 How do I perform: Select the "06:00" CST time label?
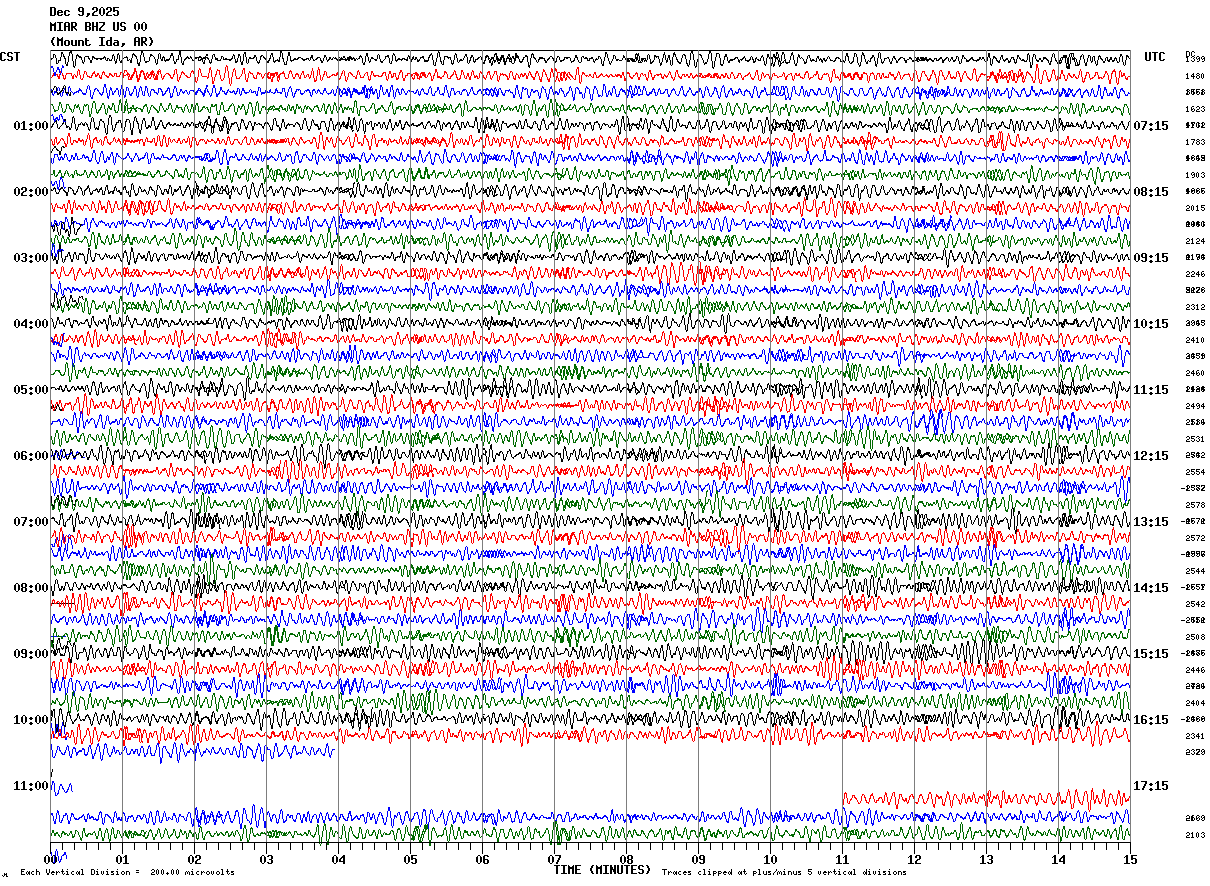point(31,456)
